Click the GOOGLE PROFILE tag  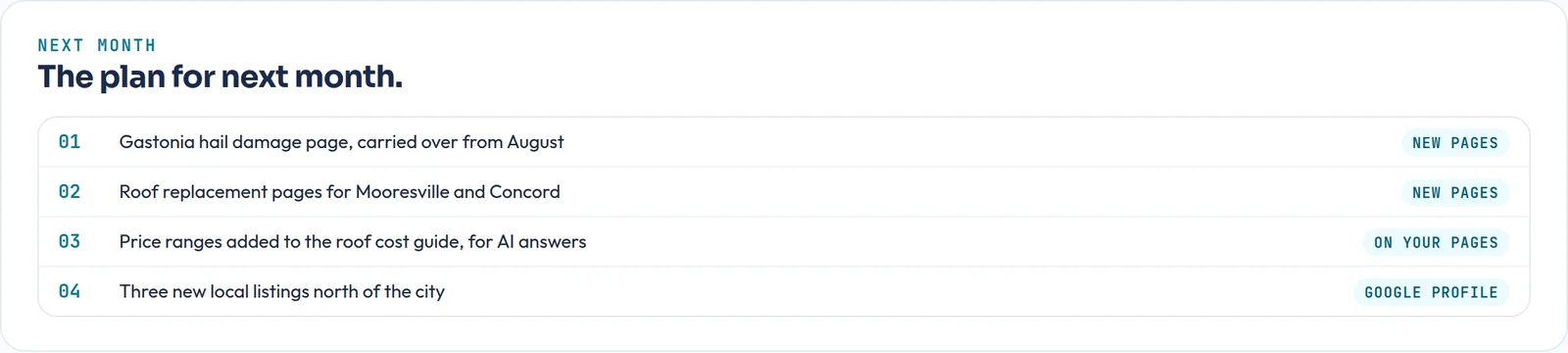(x=1431, y=292)
